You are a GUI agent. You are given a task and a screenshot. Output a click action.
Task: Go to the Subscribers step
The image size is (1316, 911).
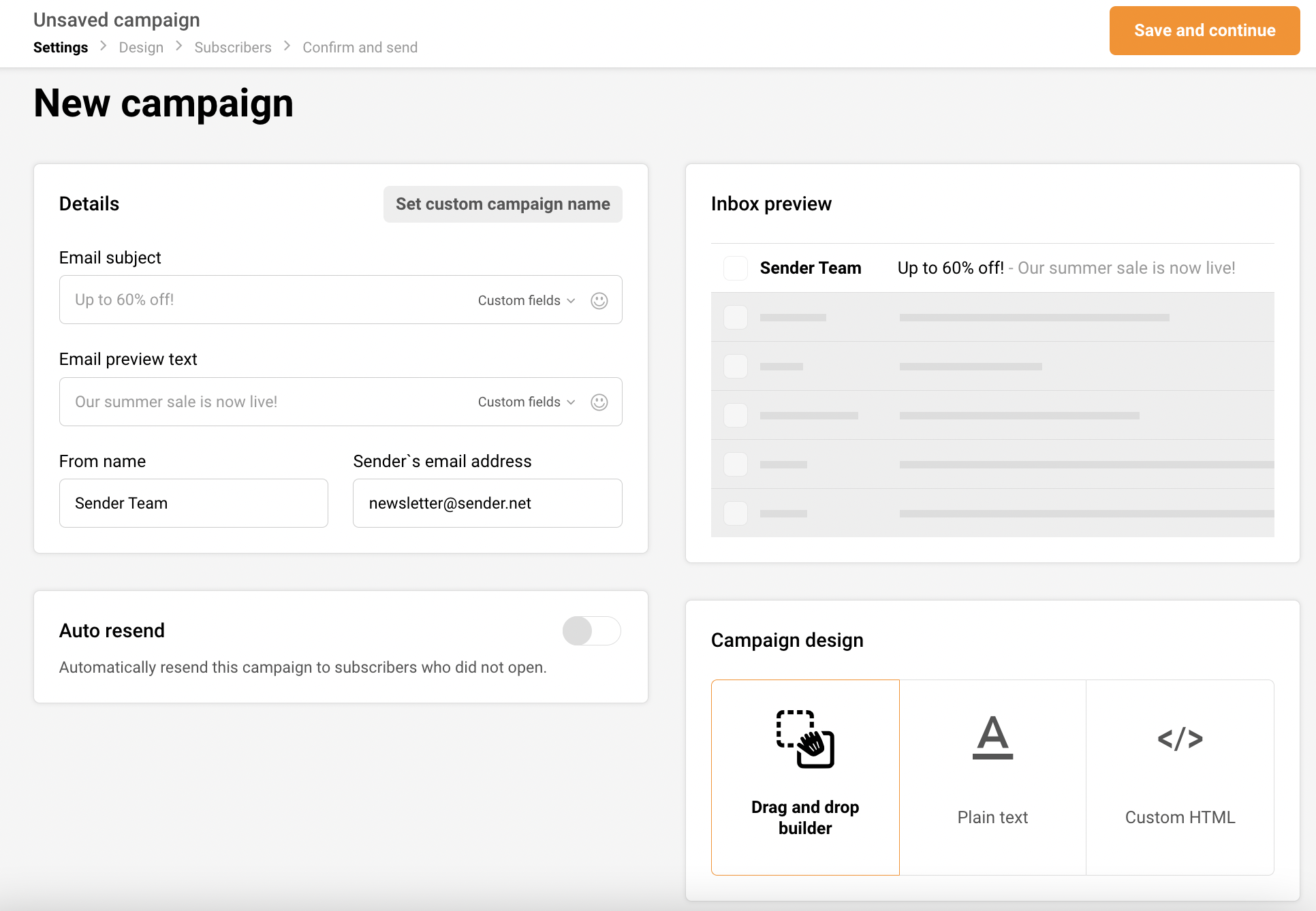pyautogui.click(x=233, y=47)
